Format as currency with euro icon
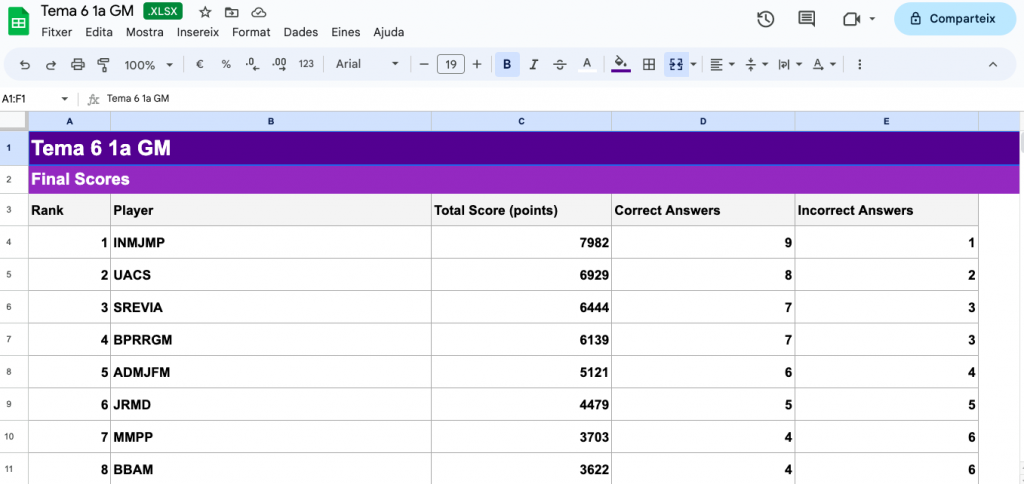The height and width of the screenshot is (484, 1024). (200, 64)
